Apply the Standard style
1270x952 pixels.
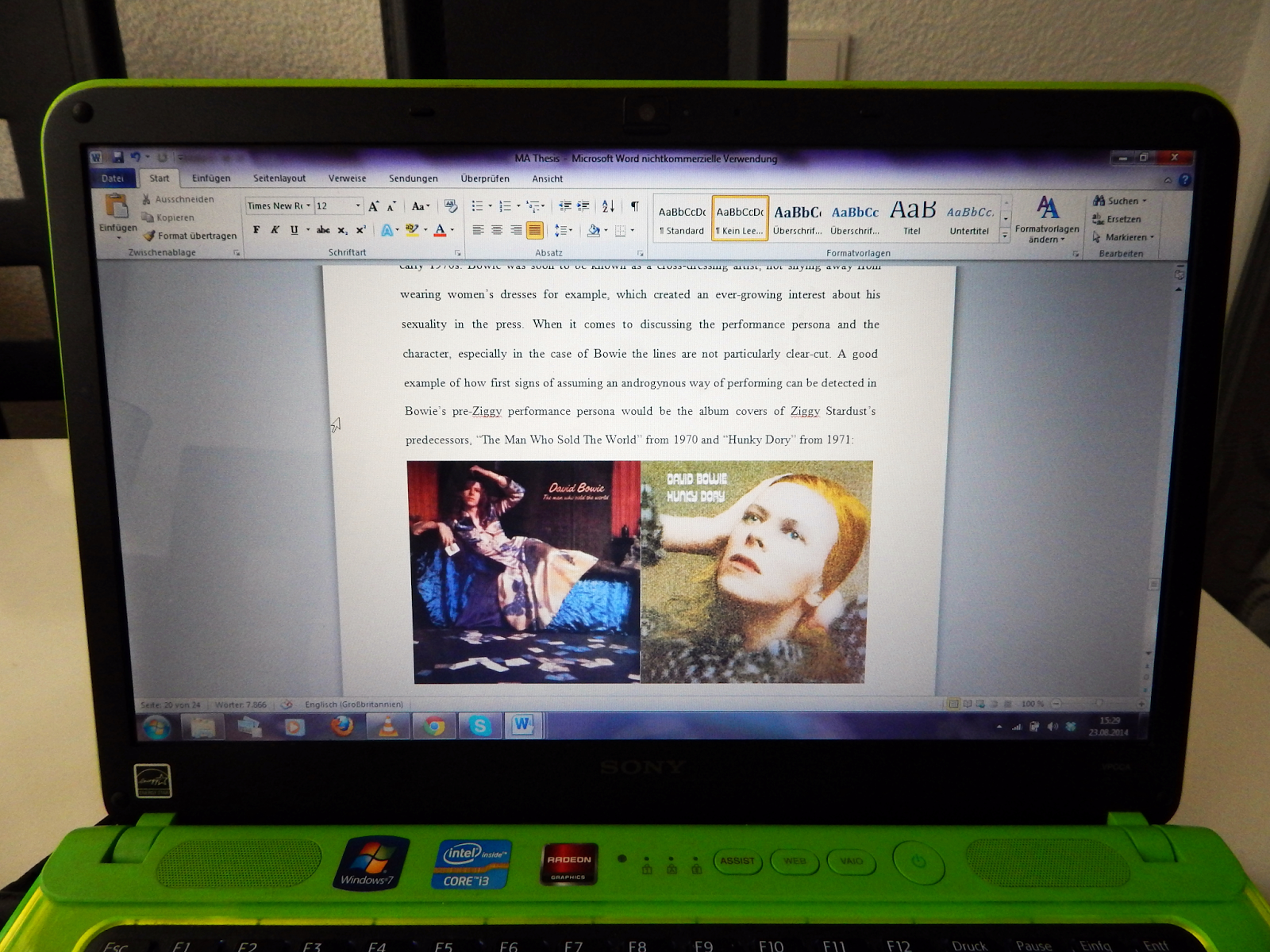tap(682, 220)
